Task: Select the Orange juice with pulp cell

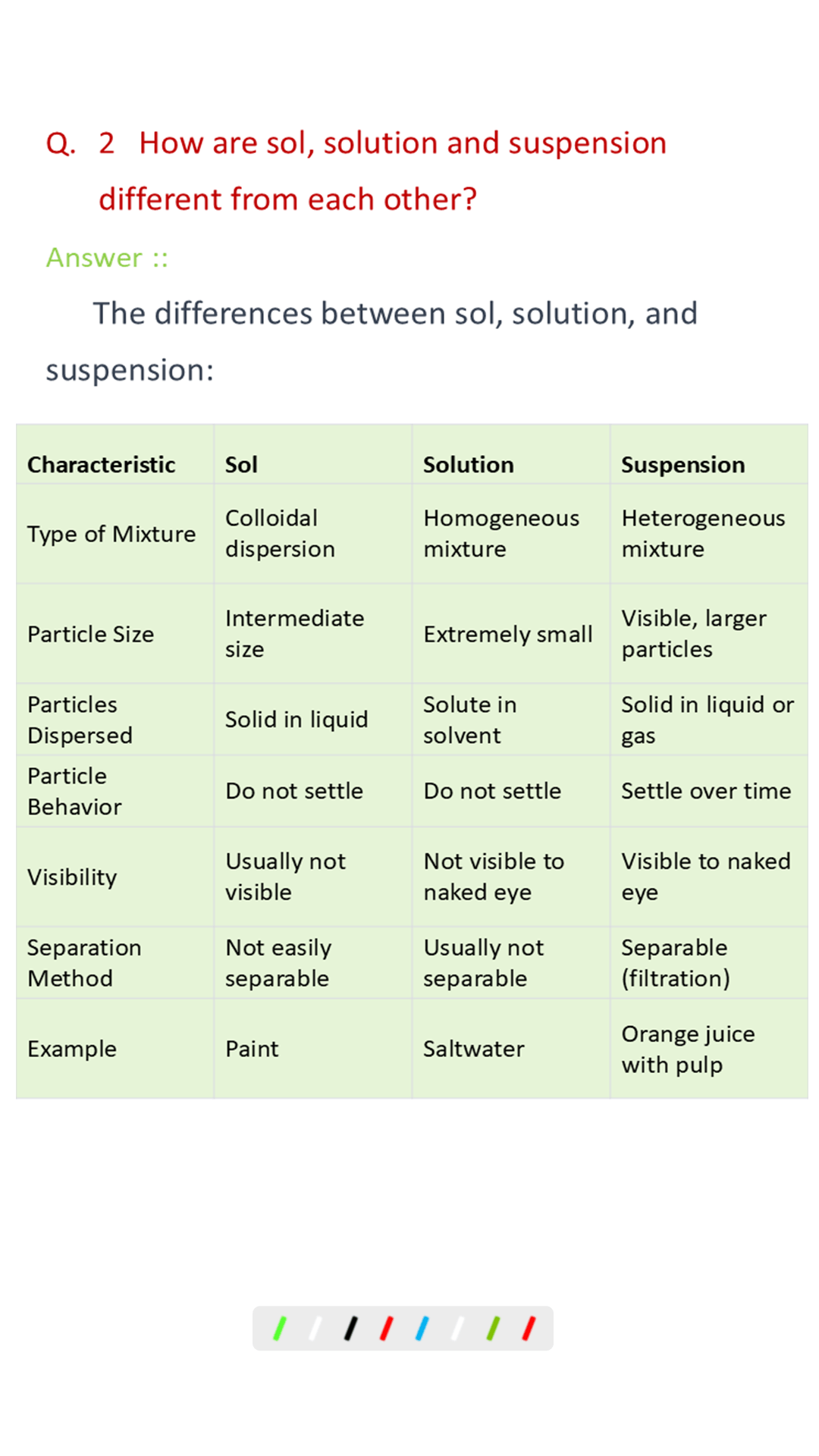Action: pos(709,1049)
